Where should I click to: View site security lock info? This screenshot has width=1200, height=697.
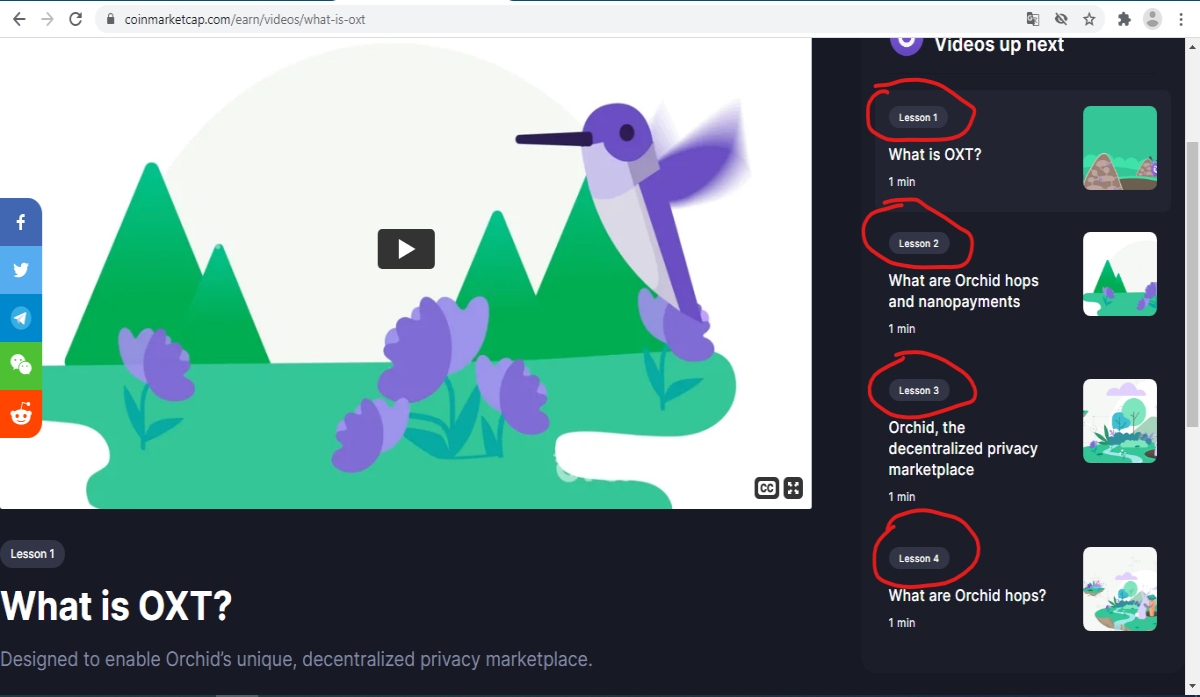click(x=111, y=19)
